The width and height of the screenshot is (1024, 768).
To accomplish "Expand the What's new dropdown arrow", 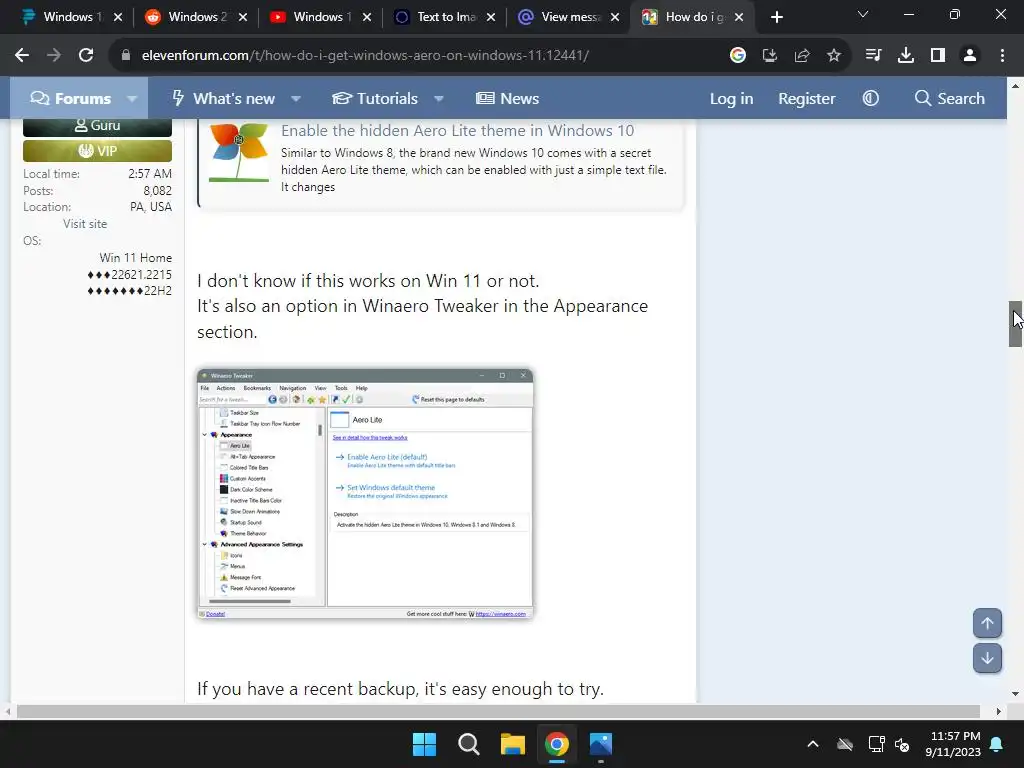I will [x=296, y=99].
